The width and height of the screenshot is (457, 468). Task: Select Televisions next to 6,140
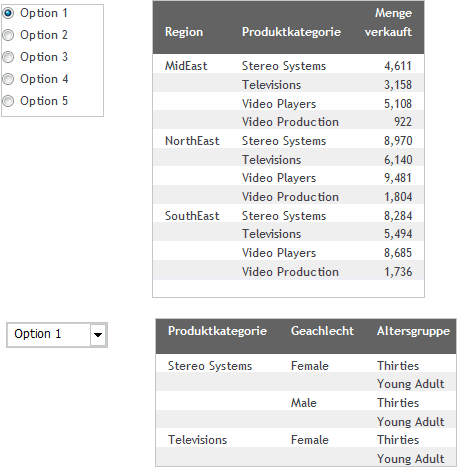(x=271, y=160)
